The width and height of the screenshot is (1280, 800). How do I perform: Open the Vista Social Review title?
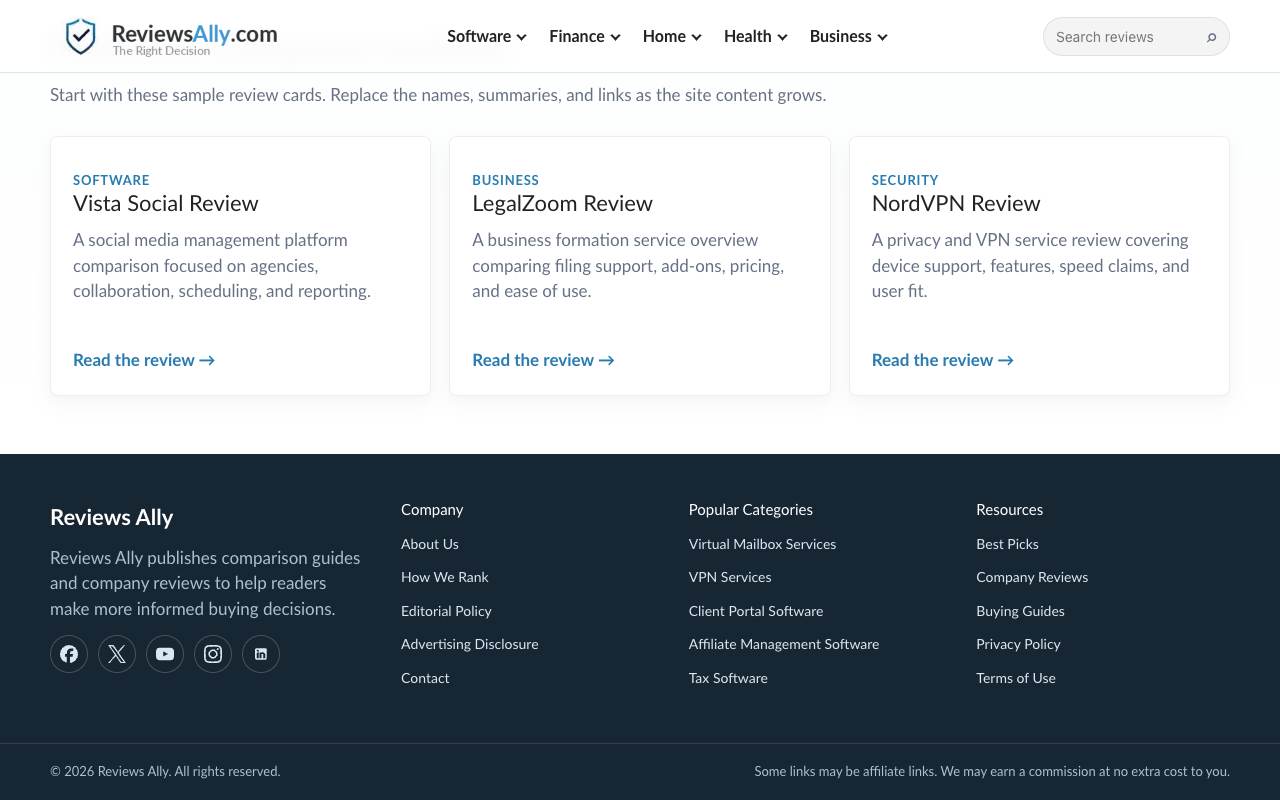(166, 203)
